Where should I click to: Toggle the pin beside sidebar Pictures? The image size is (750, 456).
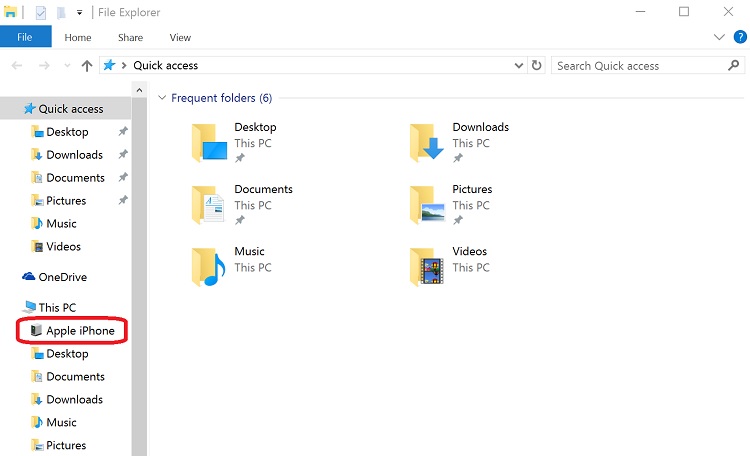[x=123, y=200]
